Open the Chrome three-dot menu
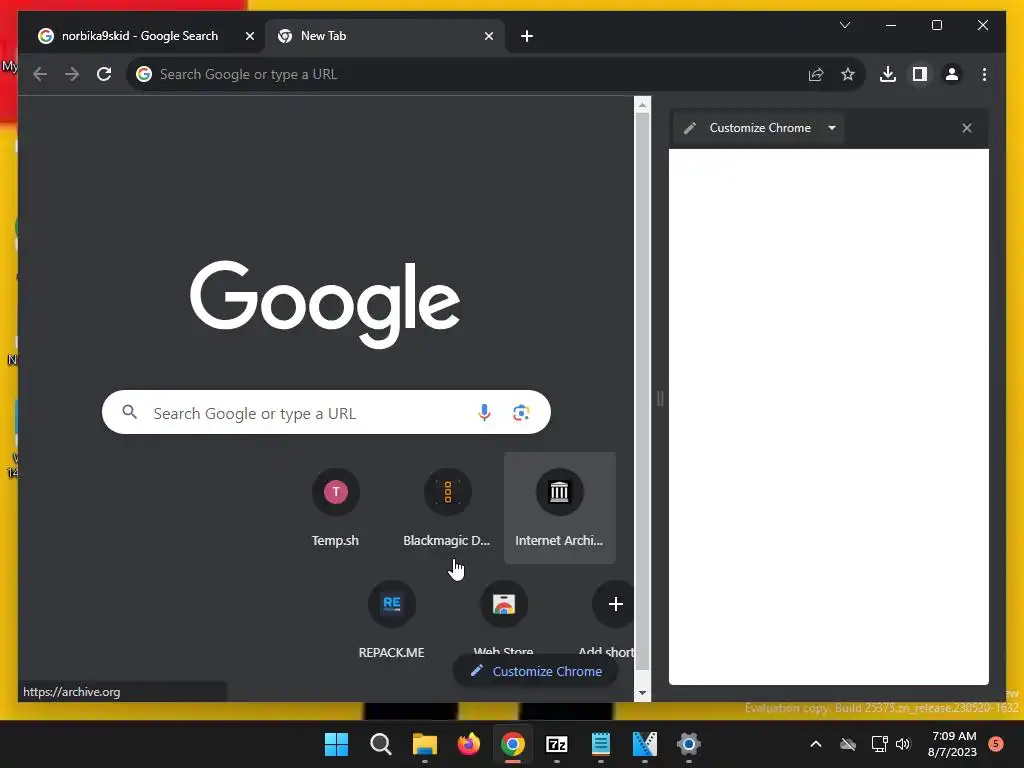The height and width of the screenshot is (768, 1024). tap(984, 74)
